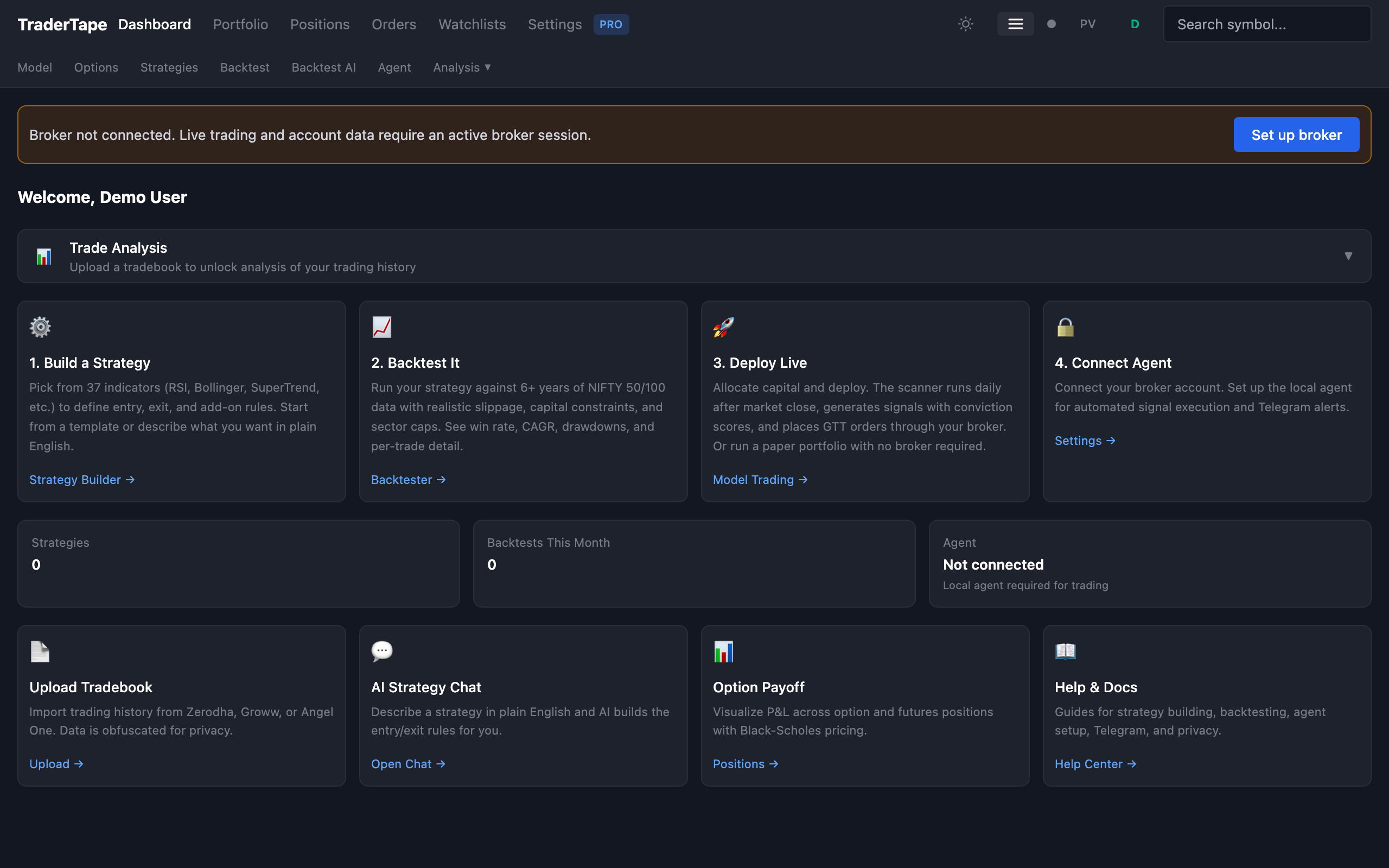Click the Deploy Live rocket icon

tap(723, 327)
